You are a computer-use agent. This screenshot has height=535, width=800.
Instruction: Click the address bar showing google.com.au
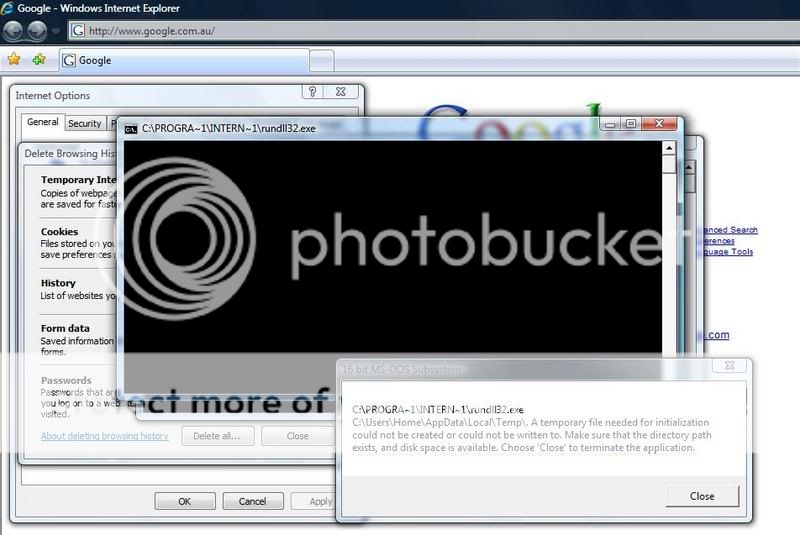coord(434,31)
